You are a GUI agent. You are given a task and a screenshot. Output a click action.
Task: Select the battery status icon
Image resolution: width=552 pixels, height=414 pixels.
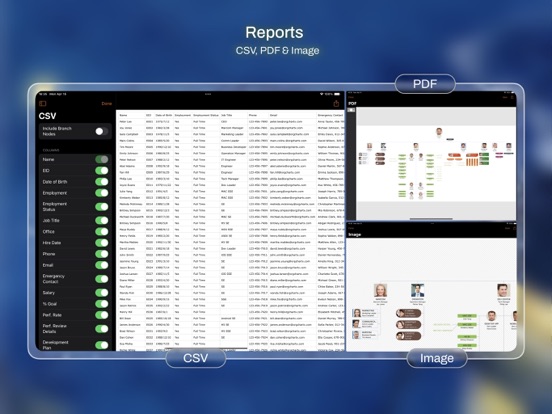tap(337, 94)
